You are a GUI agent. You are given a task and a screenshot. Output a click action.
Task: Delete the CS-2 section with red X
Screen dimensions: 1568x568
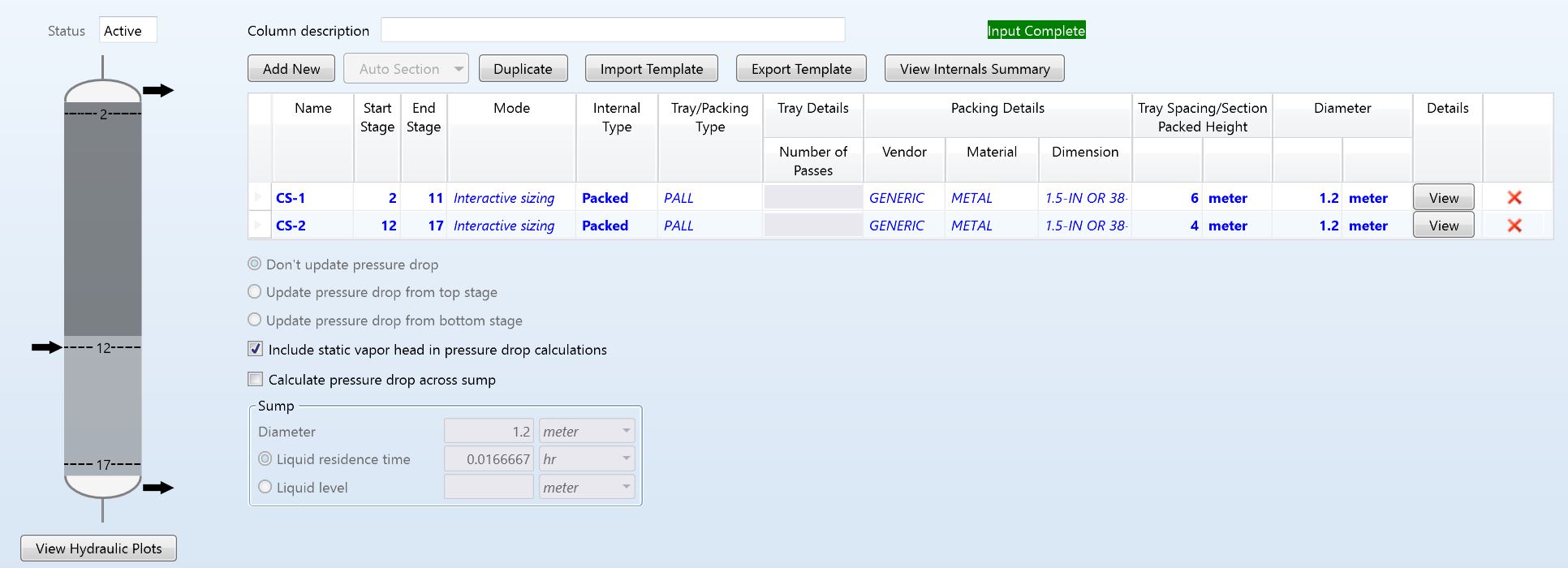1514,226
